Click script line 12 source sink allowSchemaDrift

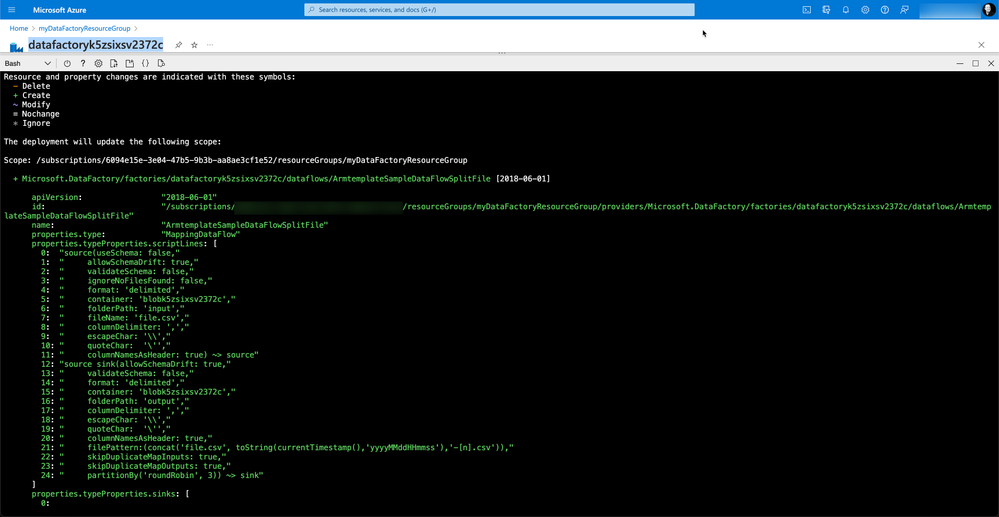pyautogui.click(x=136, y=364)
